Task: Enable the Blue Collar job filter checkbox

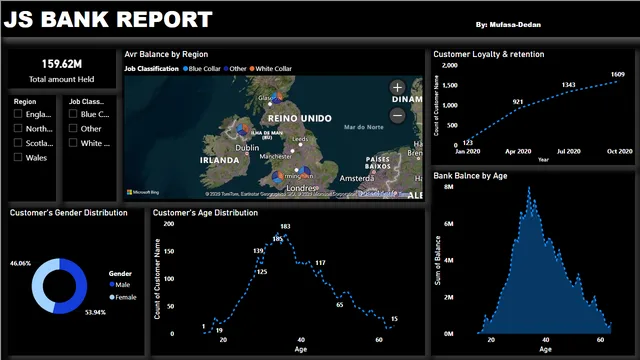Action: pos(73,113)
